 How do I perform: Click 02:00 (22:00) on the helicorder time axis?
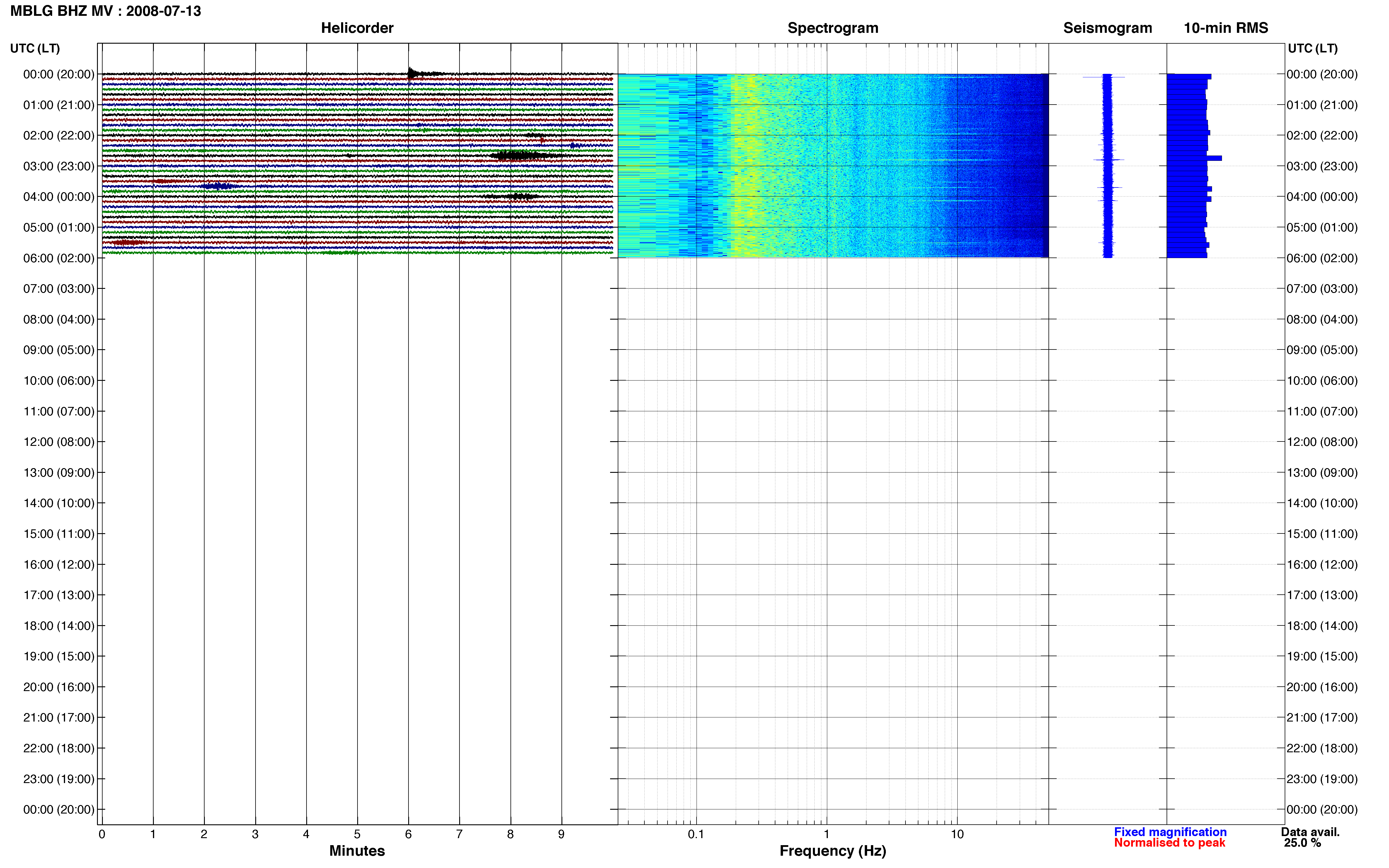click(59, 135)
